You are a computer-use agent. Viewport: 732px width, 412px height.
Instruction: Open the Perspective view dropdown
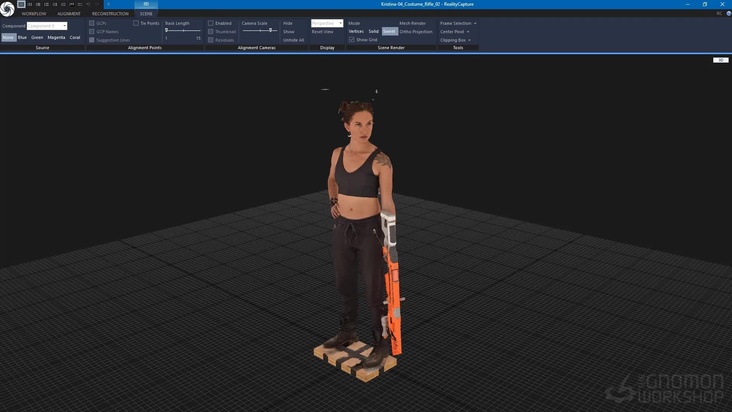pyautogui.click(x=327, y=23)
